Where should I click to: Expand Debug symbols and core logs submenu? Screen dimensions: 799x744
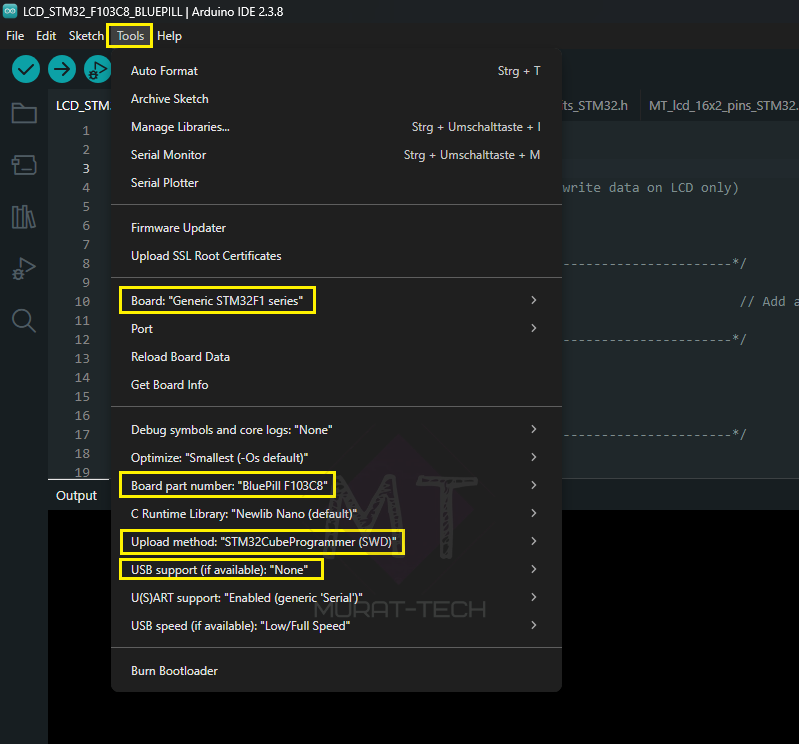(336, 430)
